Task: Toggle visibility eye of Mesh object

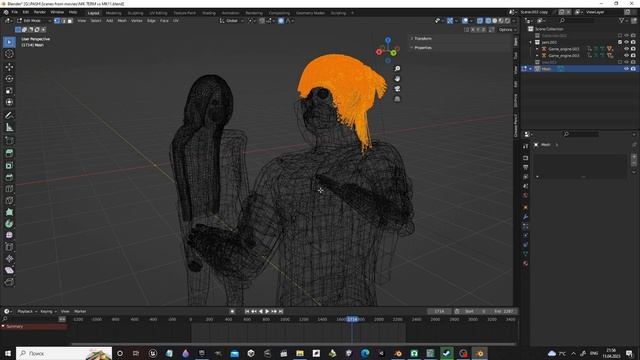Action: coord(627,69)
